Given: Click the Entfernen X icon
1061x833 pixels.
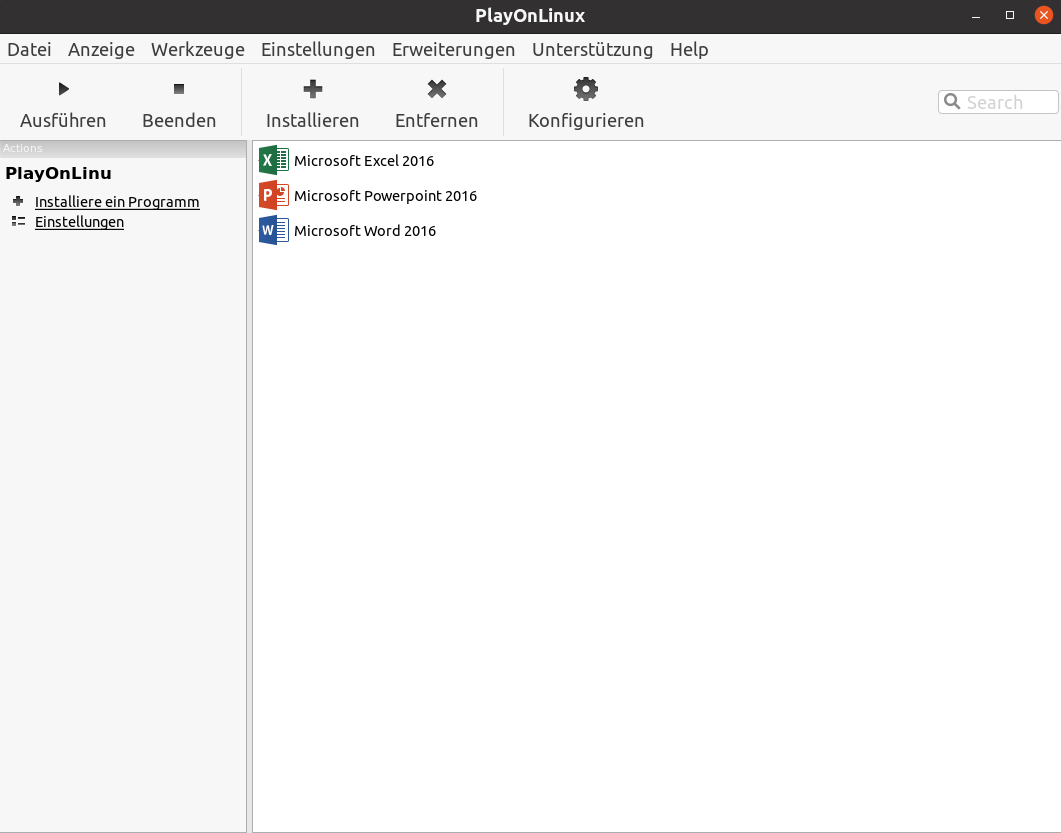Looking at the screenshot, I should [437, 89].
